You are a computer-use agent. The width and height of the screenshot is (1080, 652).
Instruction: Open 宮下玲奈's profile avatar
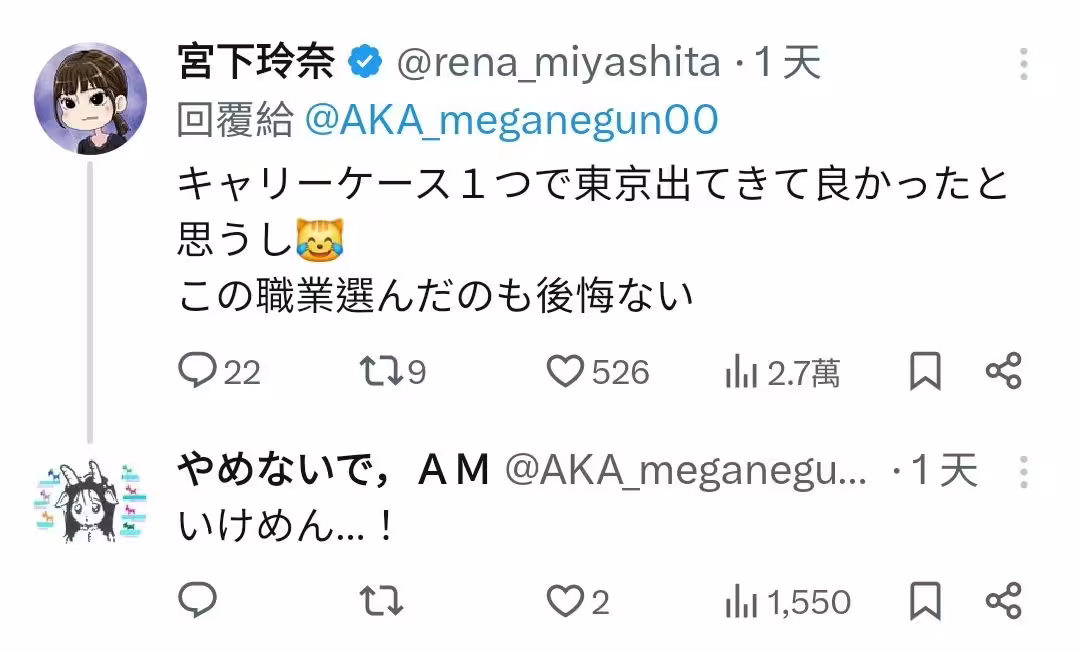point(91,99)
